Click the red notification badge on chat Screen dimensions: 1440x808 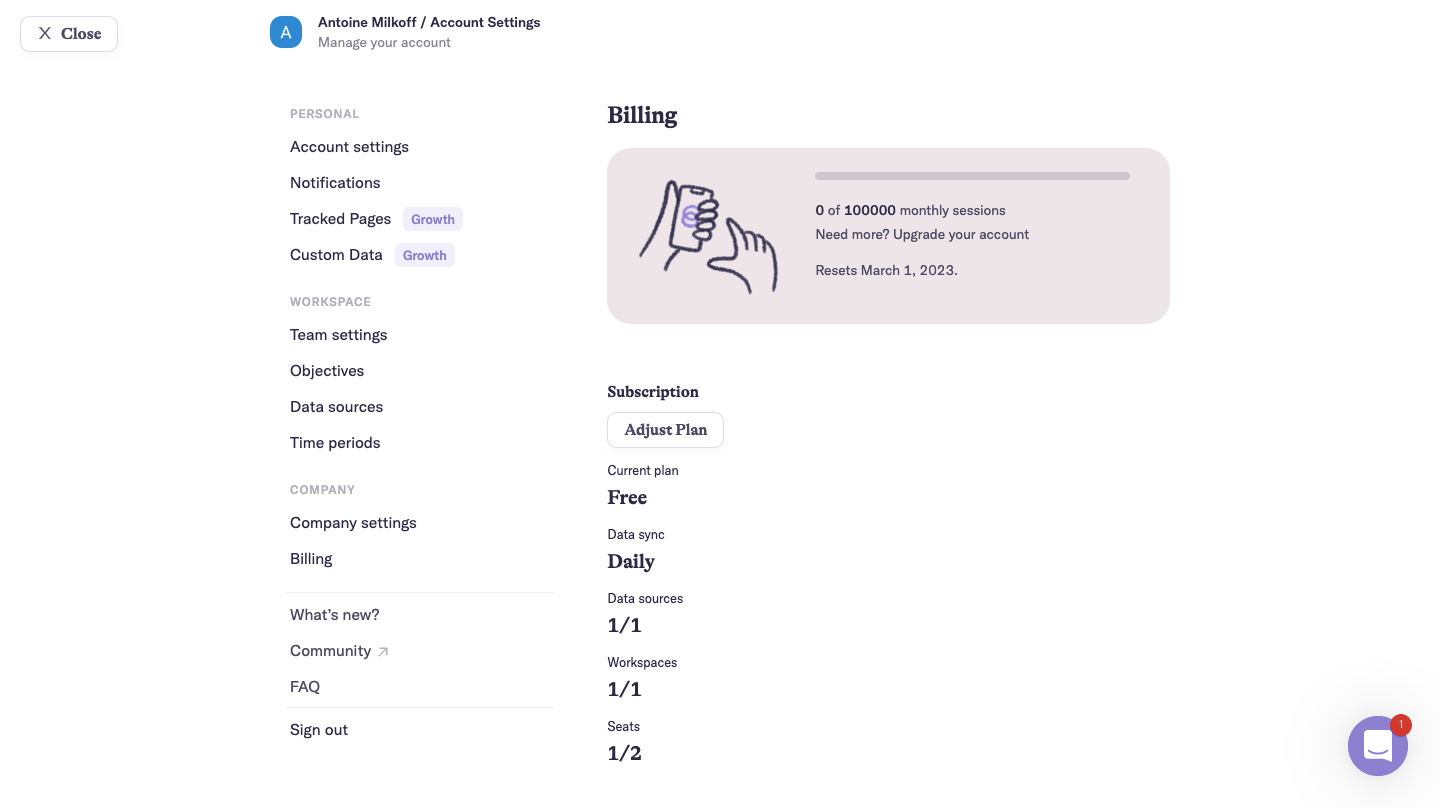pyautogui.click(x=1401, y=724)
